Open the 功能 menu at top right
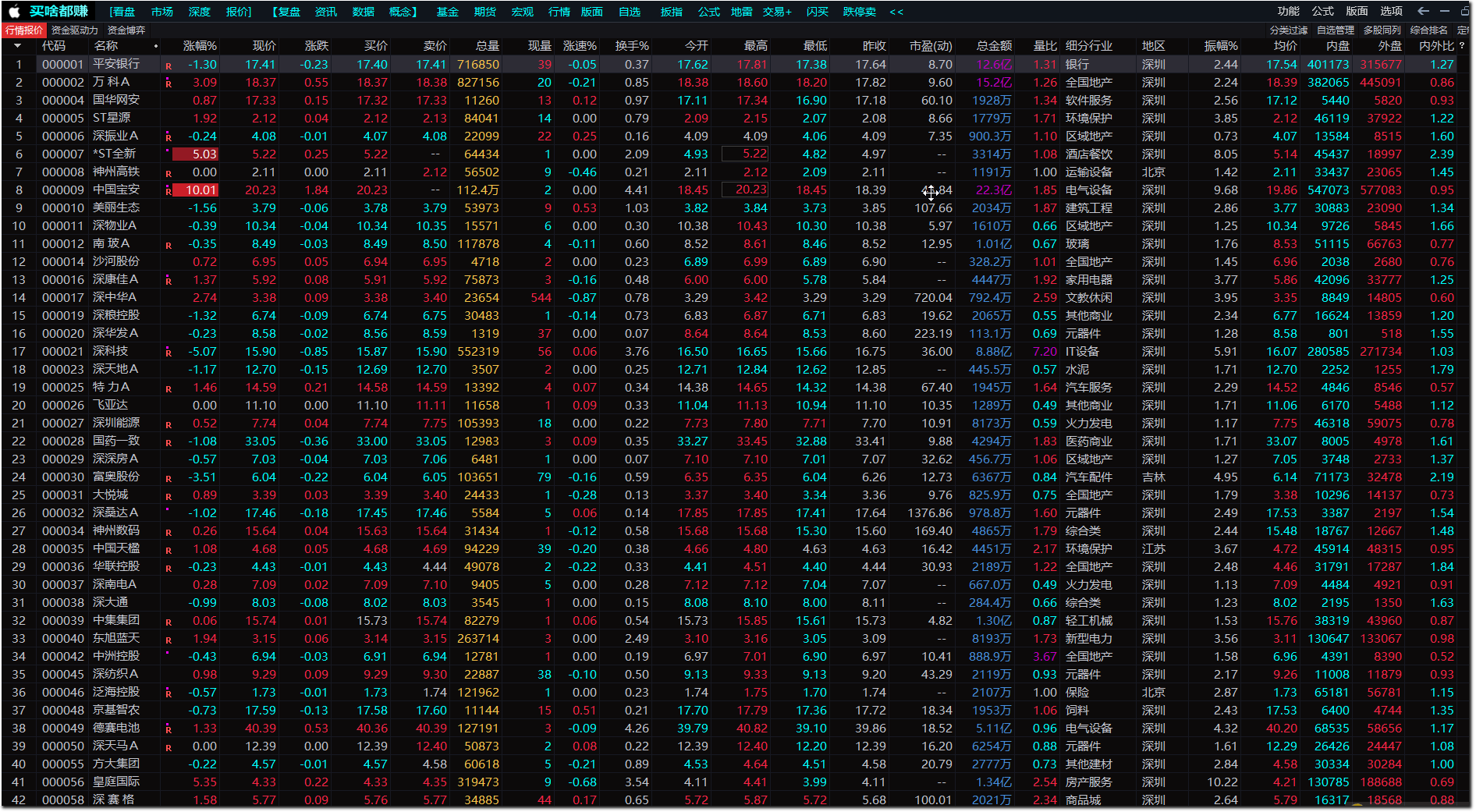This screenshot has height=812, width=1476. tap(1289, 11)
